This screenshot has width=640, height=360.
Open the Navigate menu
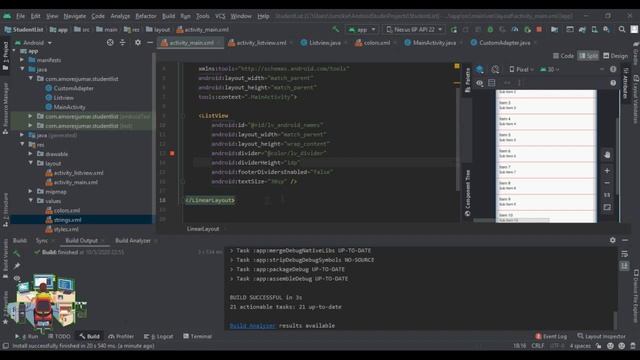pos(75,16)
